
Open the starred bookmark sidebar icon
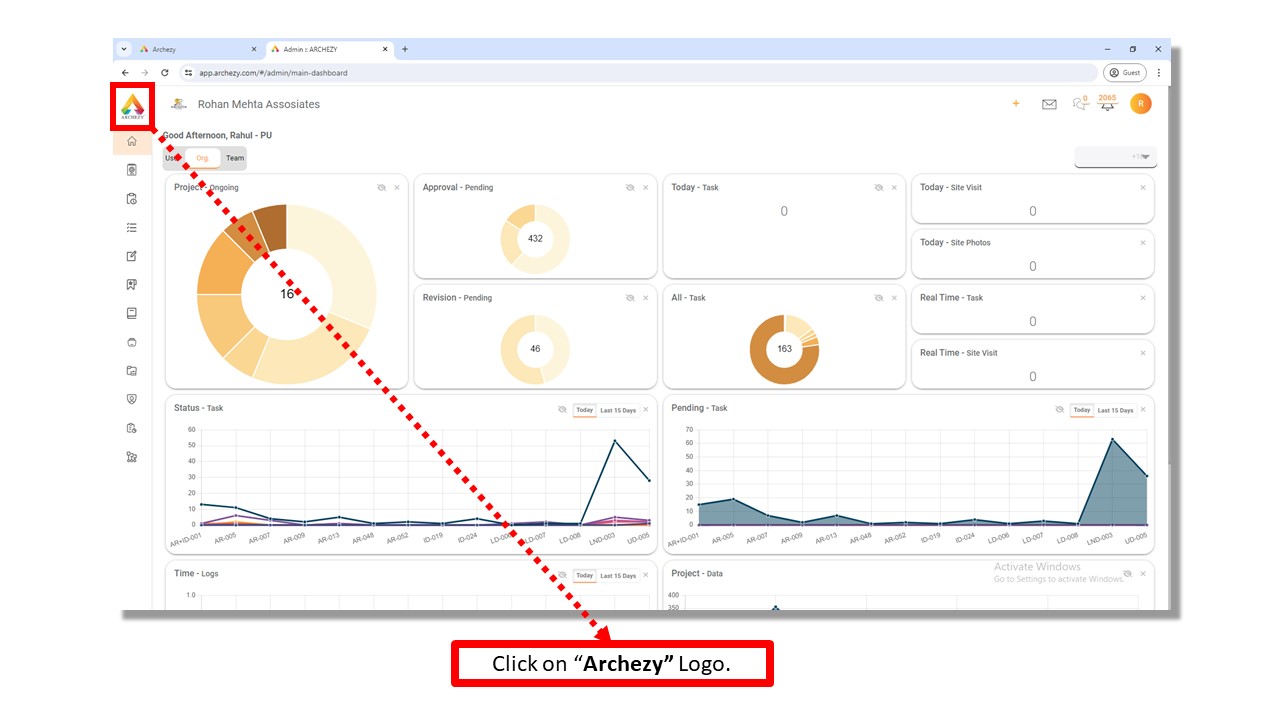coord(132,285)
